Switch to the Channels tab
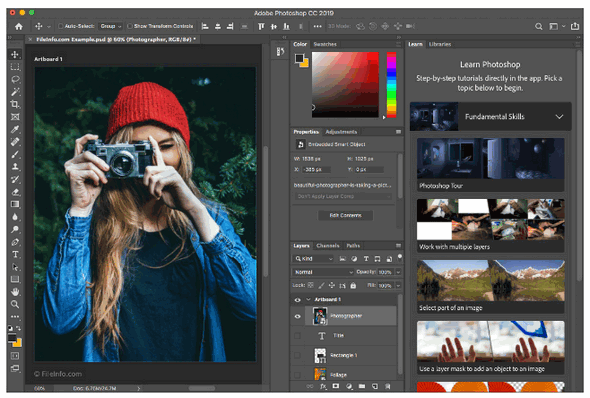The height and width of the screenshot is (398, 590). click(x=328, y=246)
